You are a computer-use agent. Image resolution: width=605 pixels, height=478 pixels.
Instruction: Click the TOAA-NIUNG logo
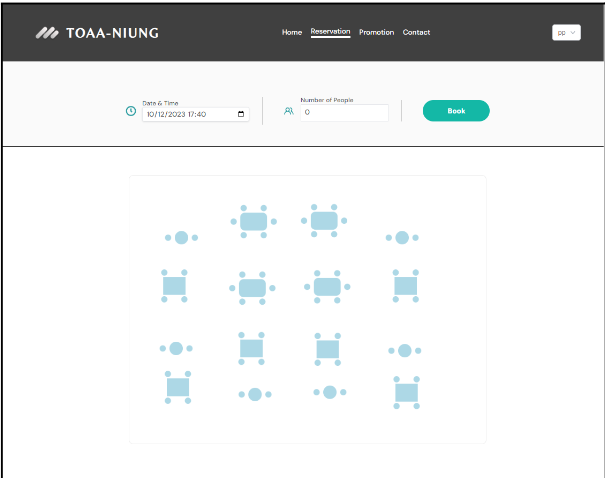(97, 33)
